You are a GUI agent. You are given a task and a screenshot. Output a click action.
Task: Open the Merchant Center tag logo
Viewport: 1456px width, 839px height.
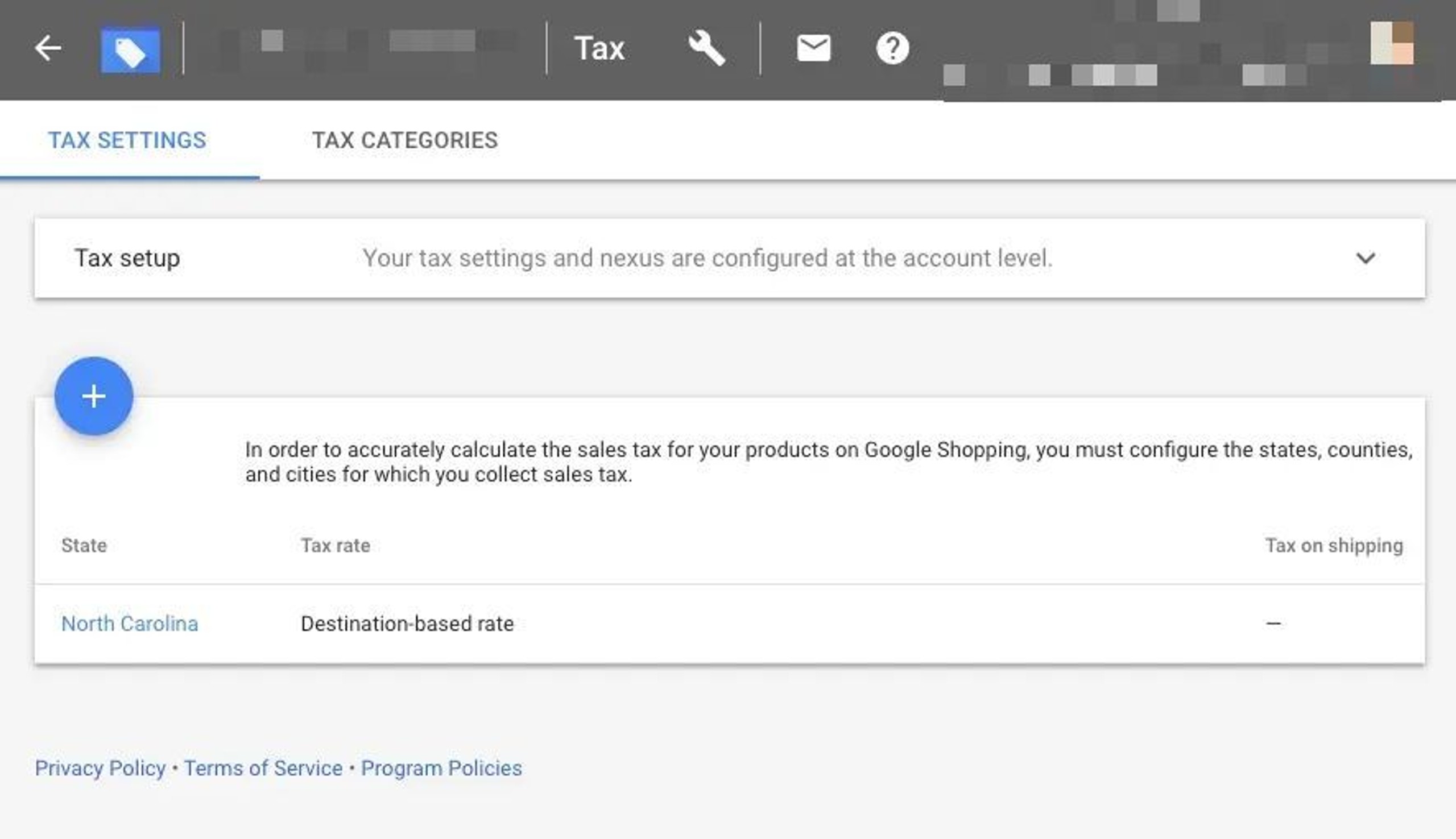(130, 49)
